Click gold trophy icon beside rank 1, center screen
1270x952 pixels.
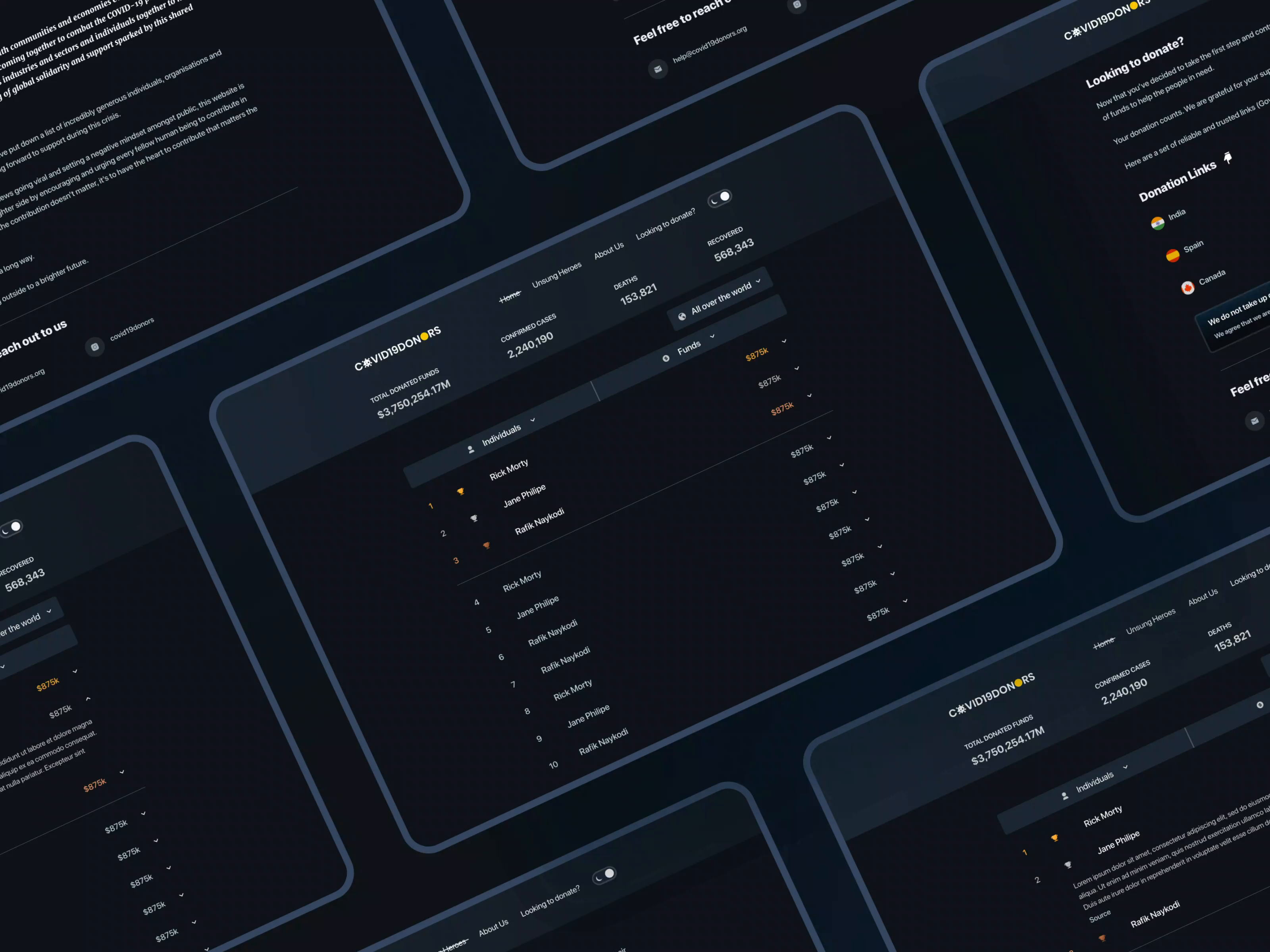click(x=460, y=491)
